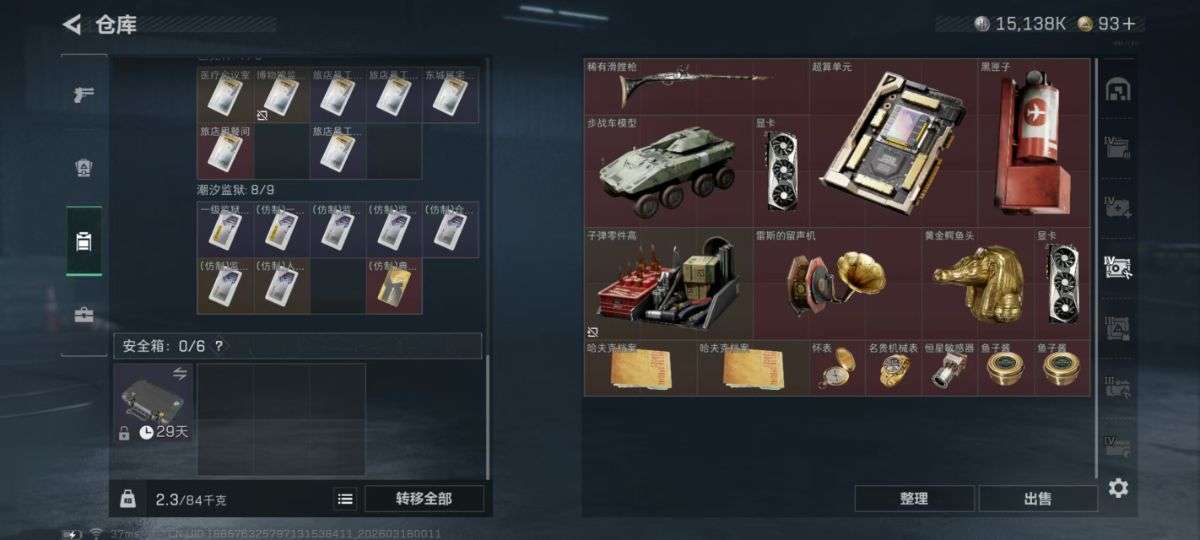The width and height of the screenshot is (1200, 540).
Task: Click 转移全部 transfer all button
Action: pos(424,499)
